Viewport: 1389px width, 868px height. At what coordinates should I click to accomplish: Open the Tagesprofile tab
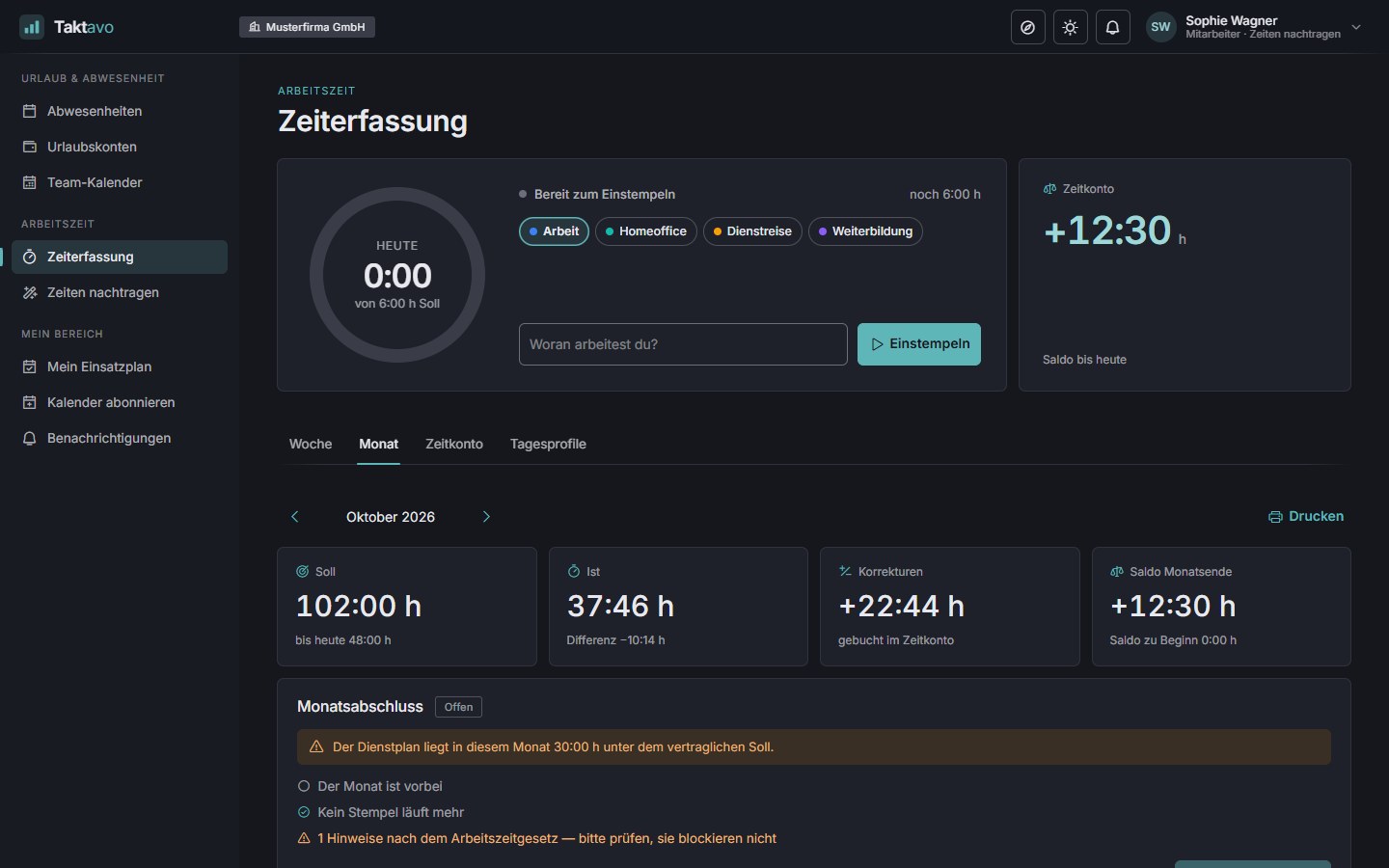tap(548, 444)
